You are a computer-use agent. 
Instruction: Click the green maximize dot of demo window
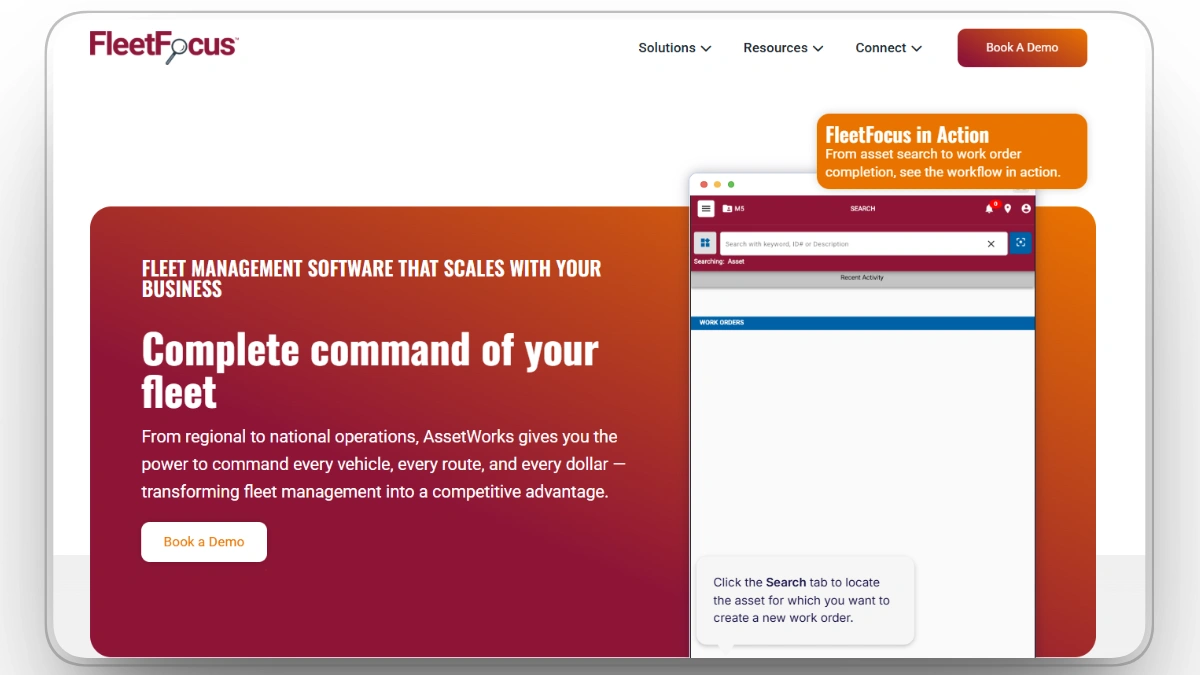tap(731, 184)
